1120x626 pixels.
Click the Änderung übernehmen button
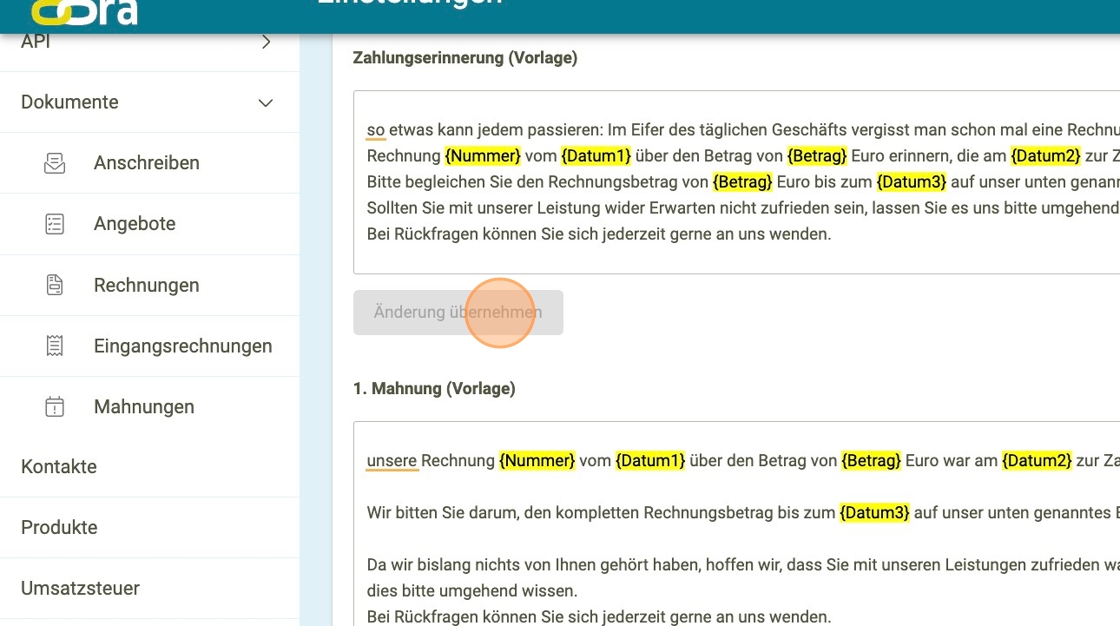click(x=458, y=312)
